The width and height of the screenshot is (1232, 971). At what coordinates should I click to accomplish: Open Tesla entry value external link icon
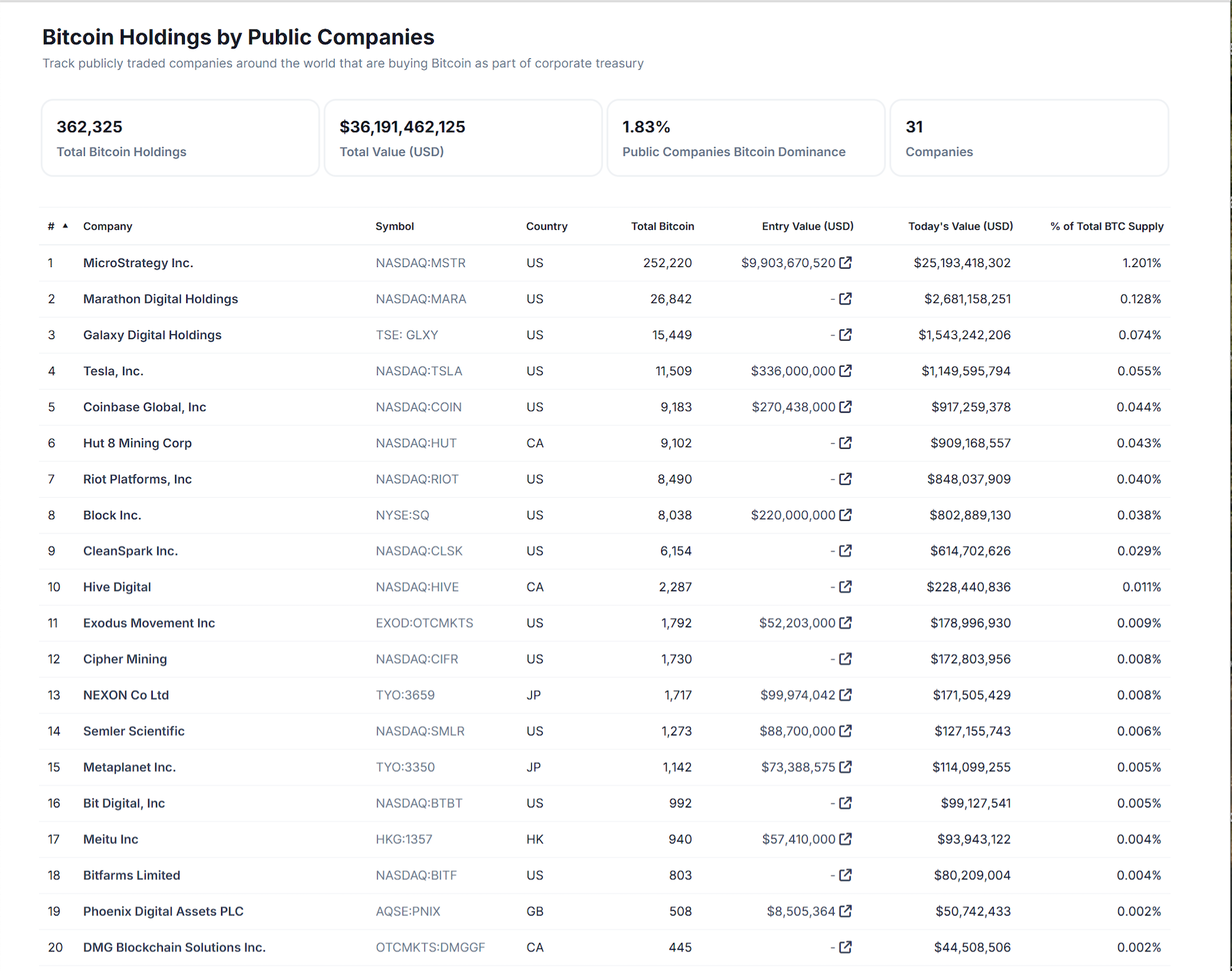[845, 370]
